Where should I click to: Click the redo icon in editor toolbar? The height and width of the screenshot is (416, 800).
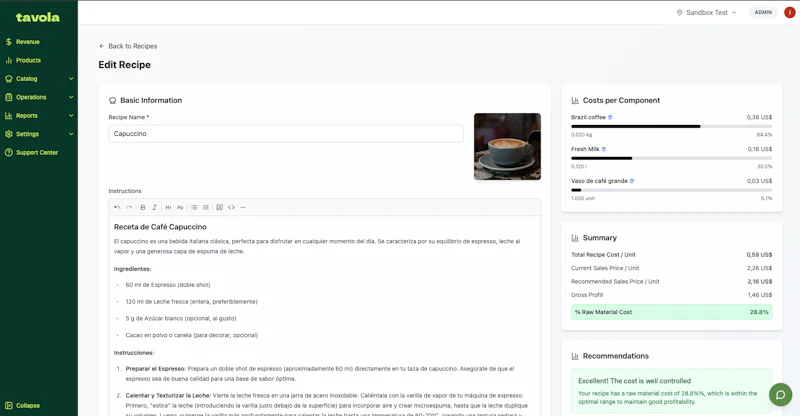tap(129, 207)
